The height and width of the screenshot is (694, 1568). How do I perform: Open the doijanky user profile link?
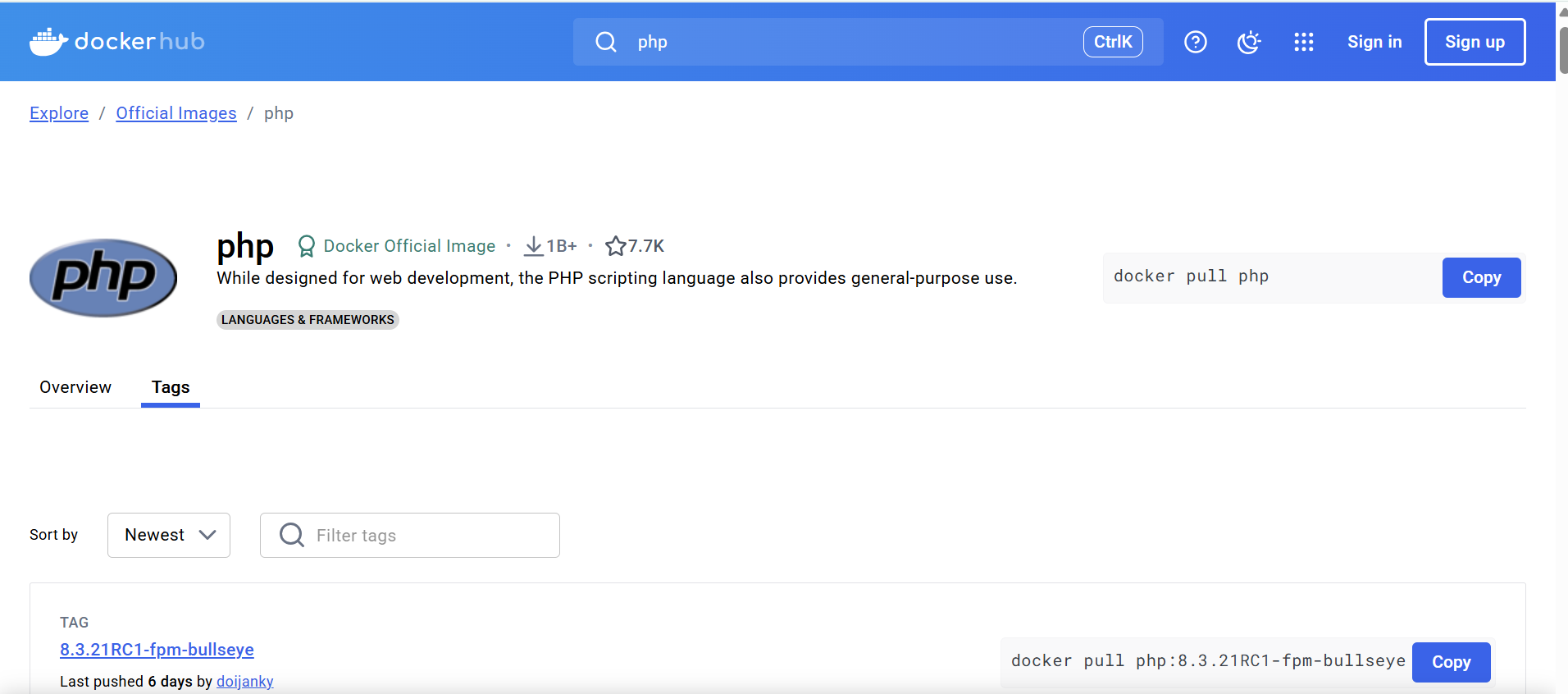point(245,682)
